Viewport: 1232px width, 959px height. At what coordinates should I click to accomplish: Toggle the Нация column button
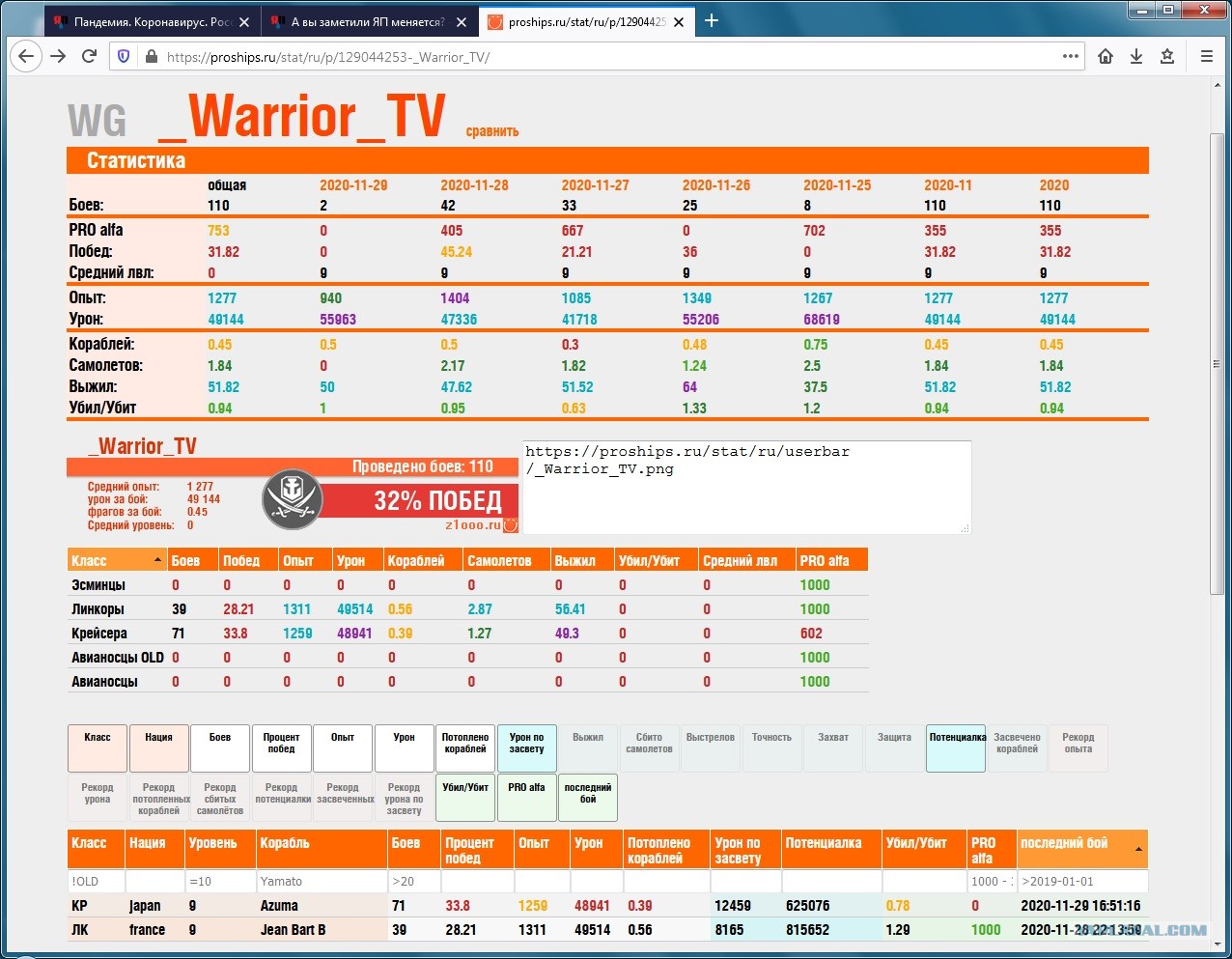158,748
